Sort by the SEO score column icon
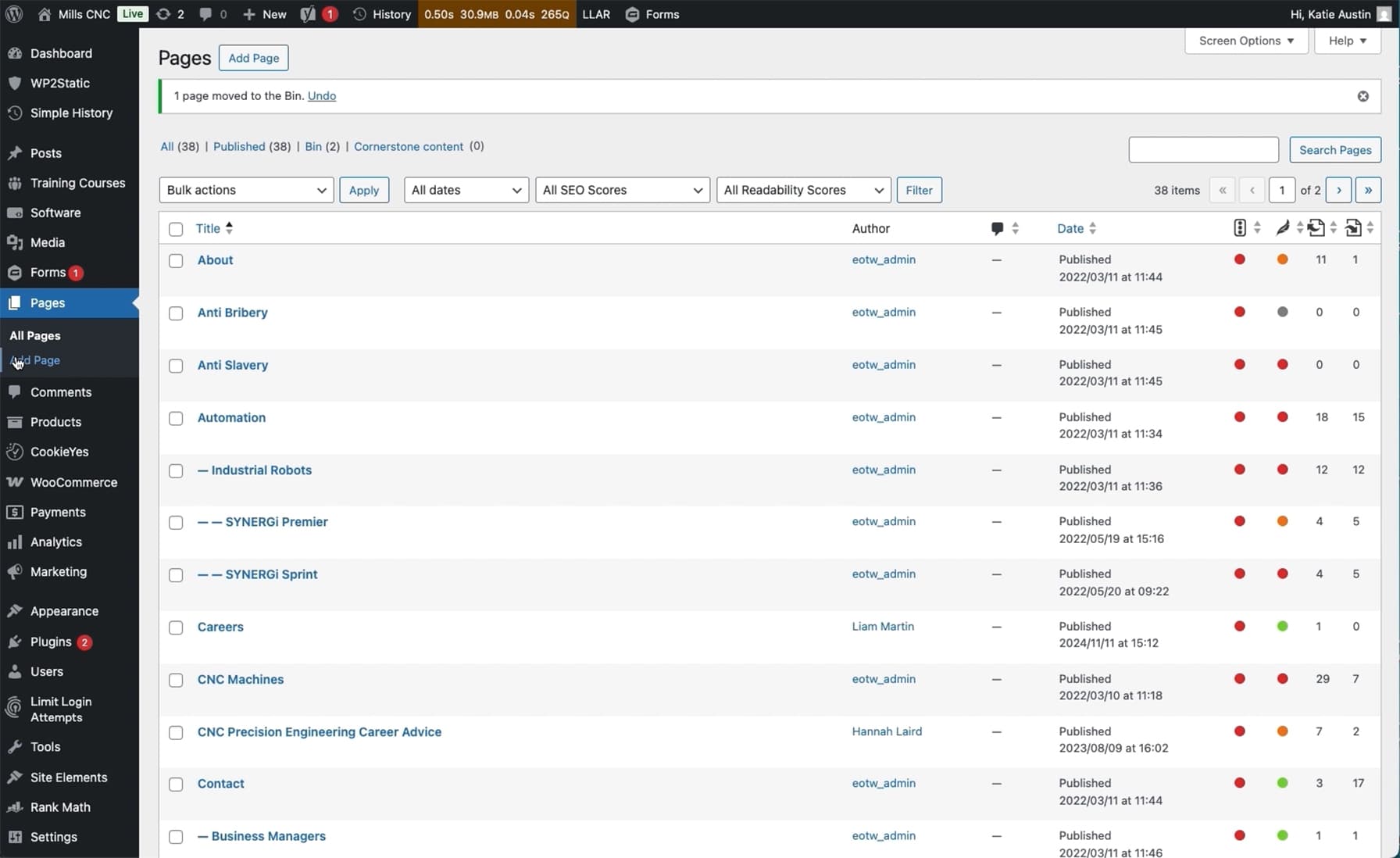The width and height of the screenshot is (1400, 858). coord(1239,228)
